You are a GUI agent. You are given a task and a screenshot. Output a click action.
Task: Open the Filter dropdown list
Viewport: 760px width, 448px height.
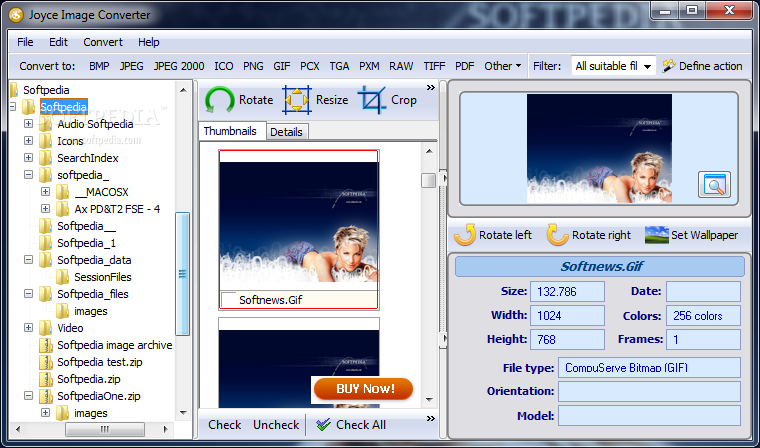(x=647, y=66)
